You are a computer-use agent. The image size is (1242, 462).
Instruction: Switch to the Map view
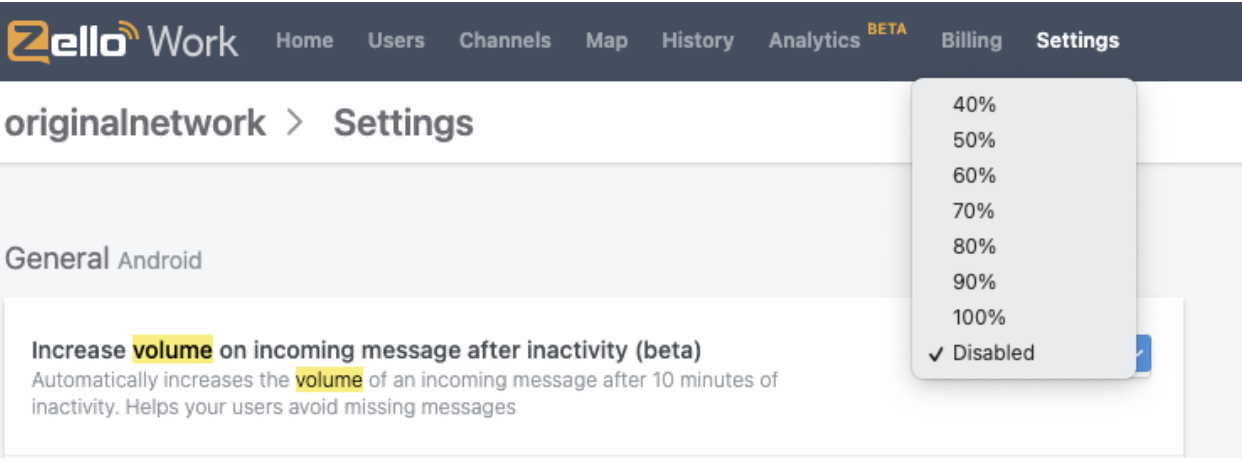click(607, 41)
